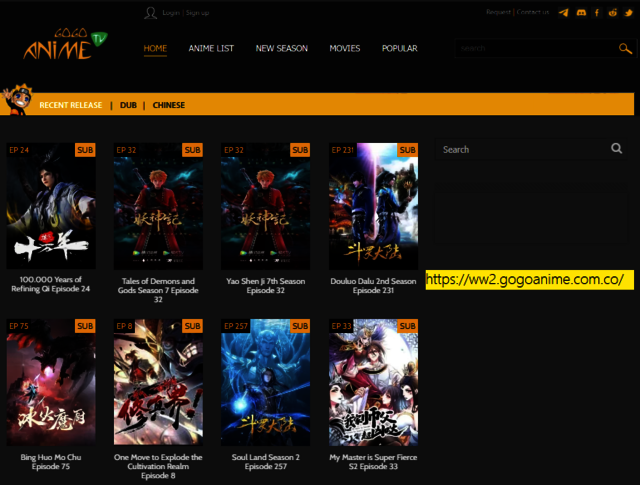Screen dimensions: 640x485
Task: Click SUB badge on Douluo Dalu poster
Action: click(x=408, y=150)
